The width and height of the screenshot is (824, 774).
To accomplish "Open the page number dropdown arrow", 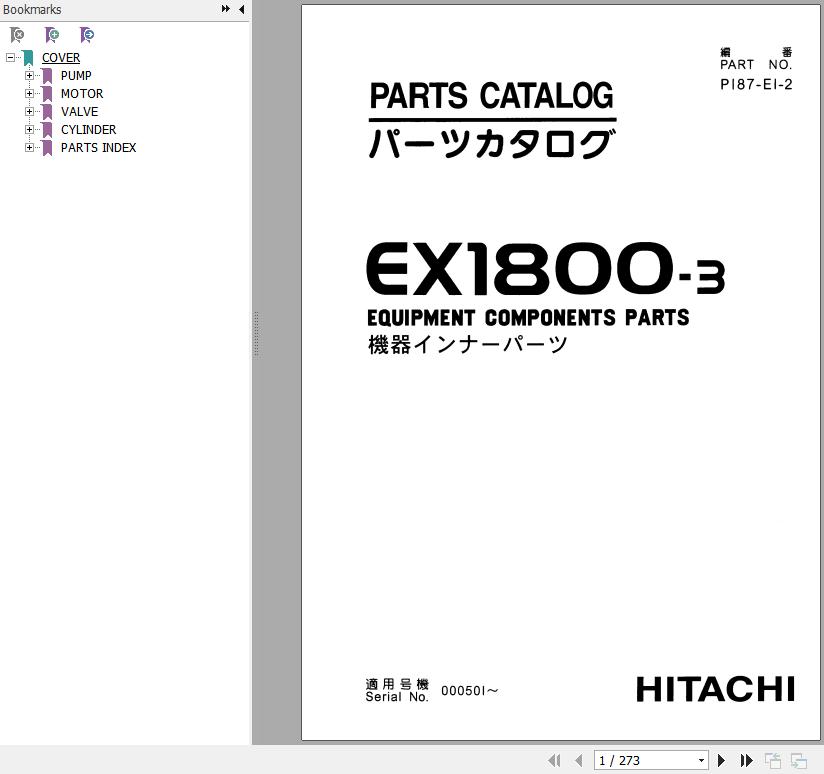I will pyautogui.click(x=701, y=760).
